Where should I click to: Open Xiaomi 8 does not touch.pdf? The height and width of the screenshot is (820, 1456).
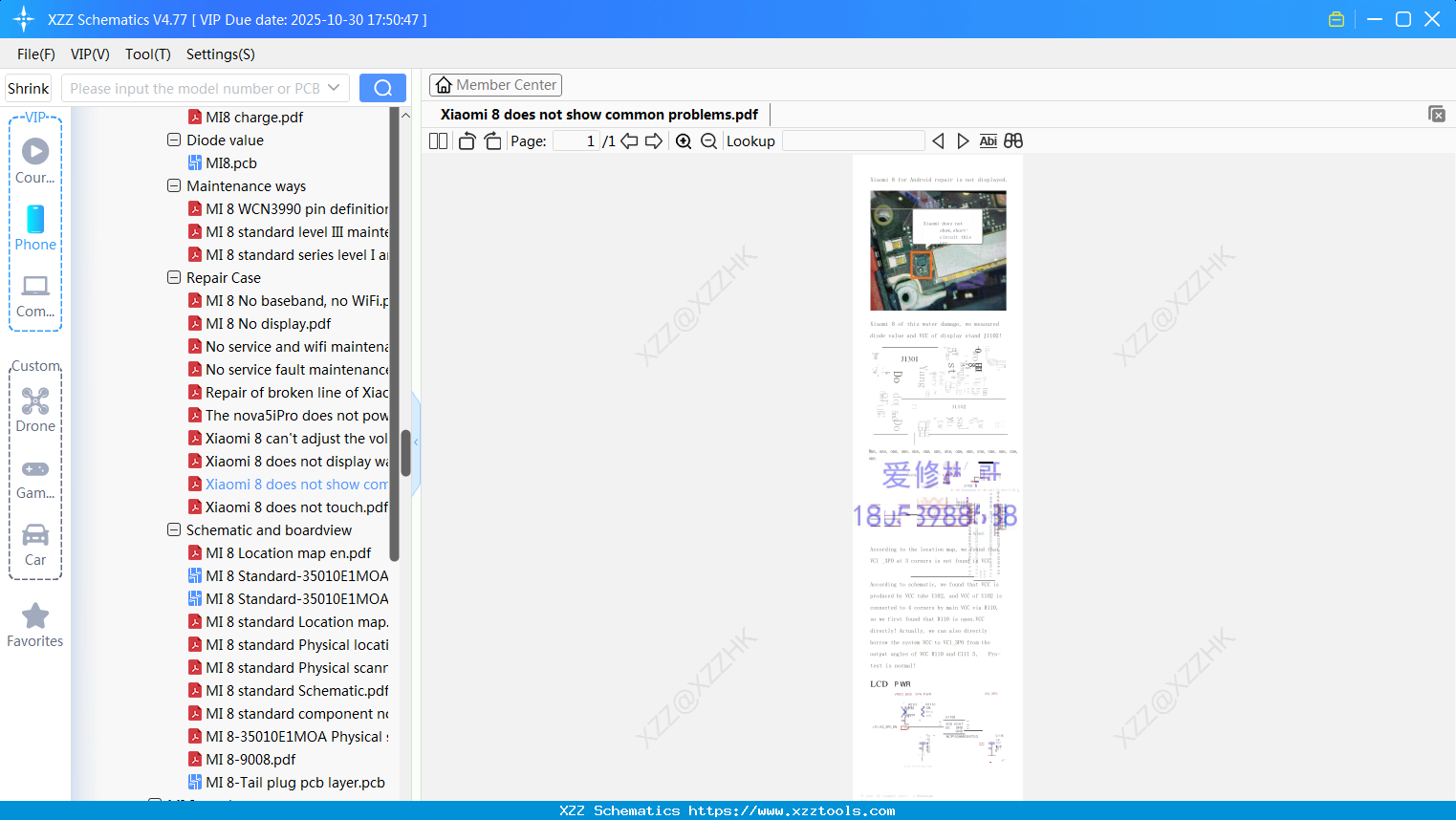pyautogui.click(x=288, y=507)
